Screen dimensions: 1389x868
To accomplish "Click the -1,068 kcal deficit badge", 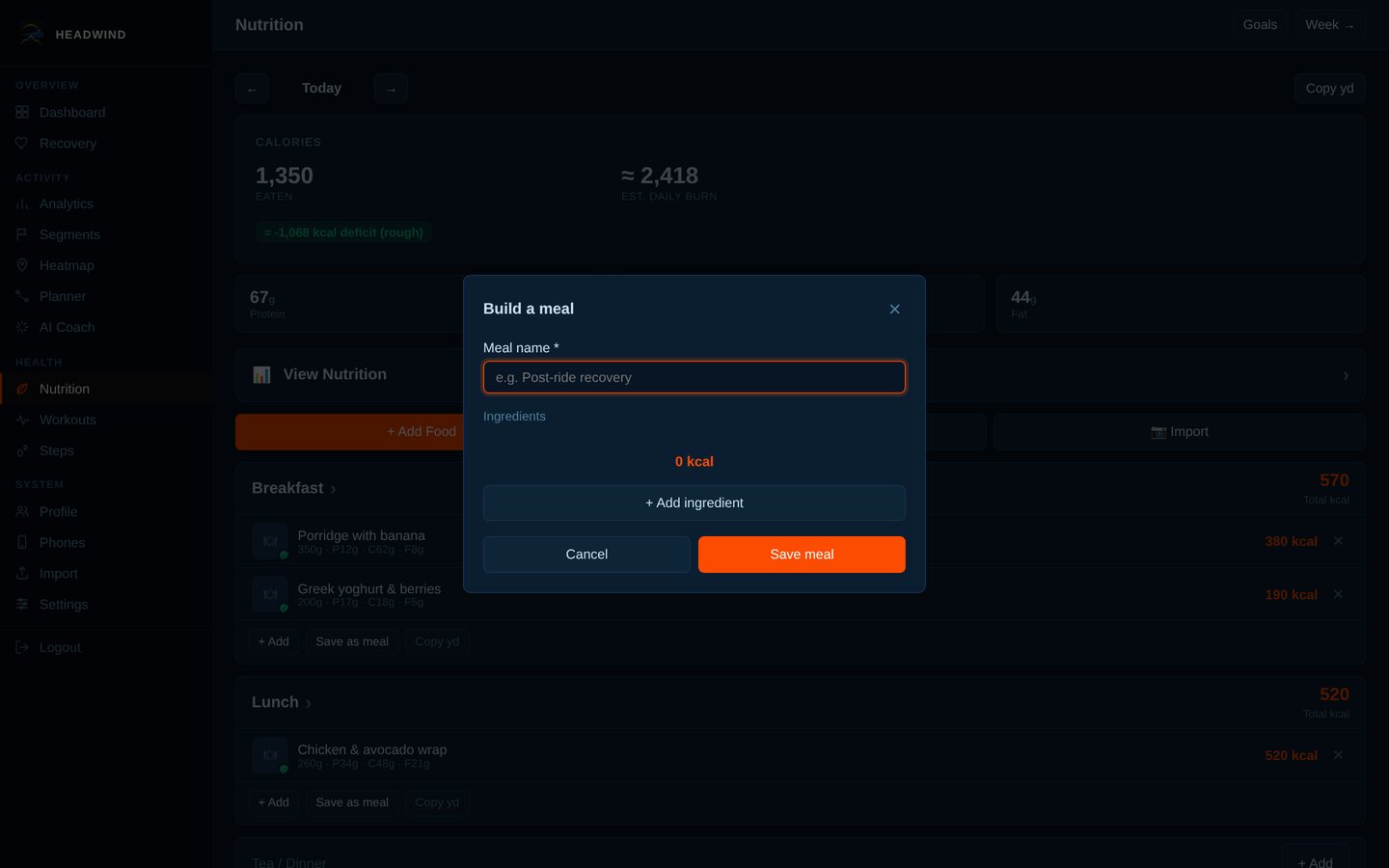I will pyautogui.click(x=343, y=232).
